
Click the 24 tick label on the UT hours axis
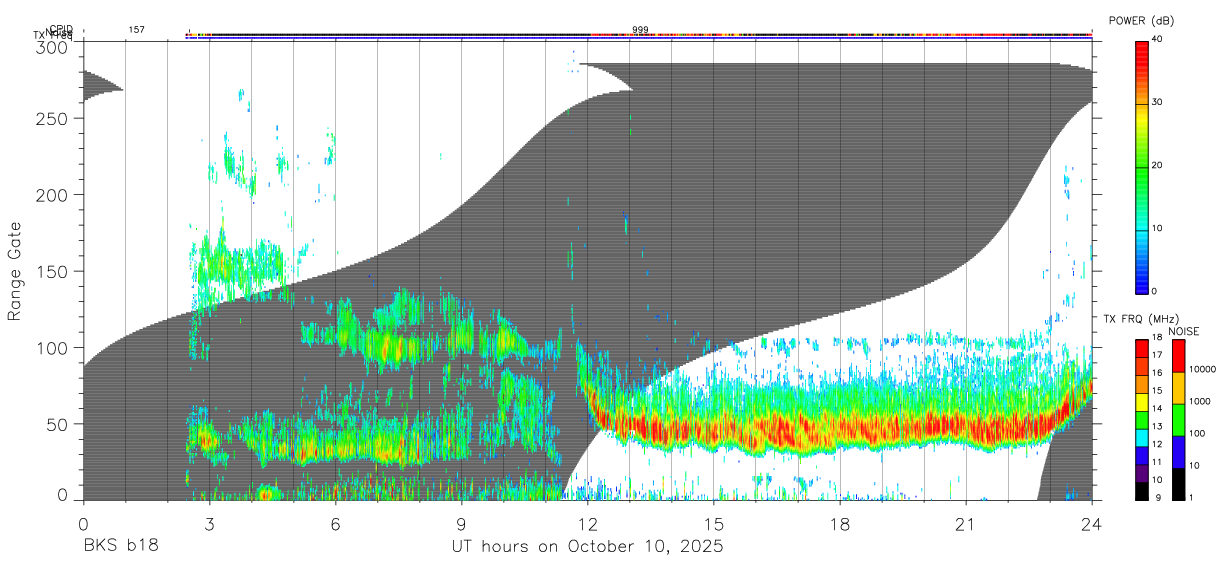click(1092, 523)
